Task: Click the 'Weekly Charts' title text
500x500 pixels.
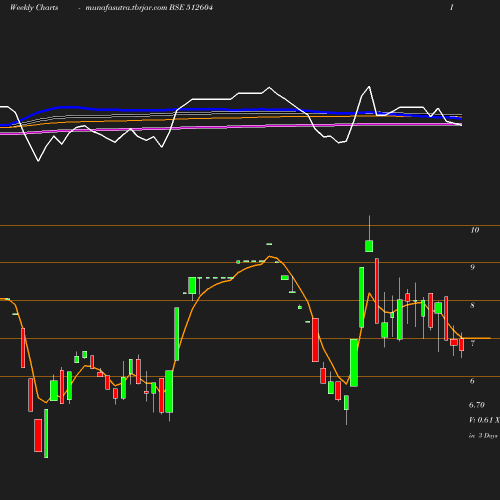Action: coord(34,7)
